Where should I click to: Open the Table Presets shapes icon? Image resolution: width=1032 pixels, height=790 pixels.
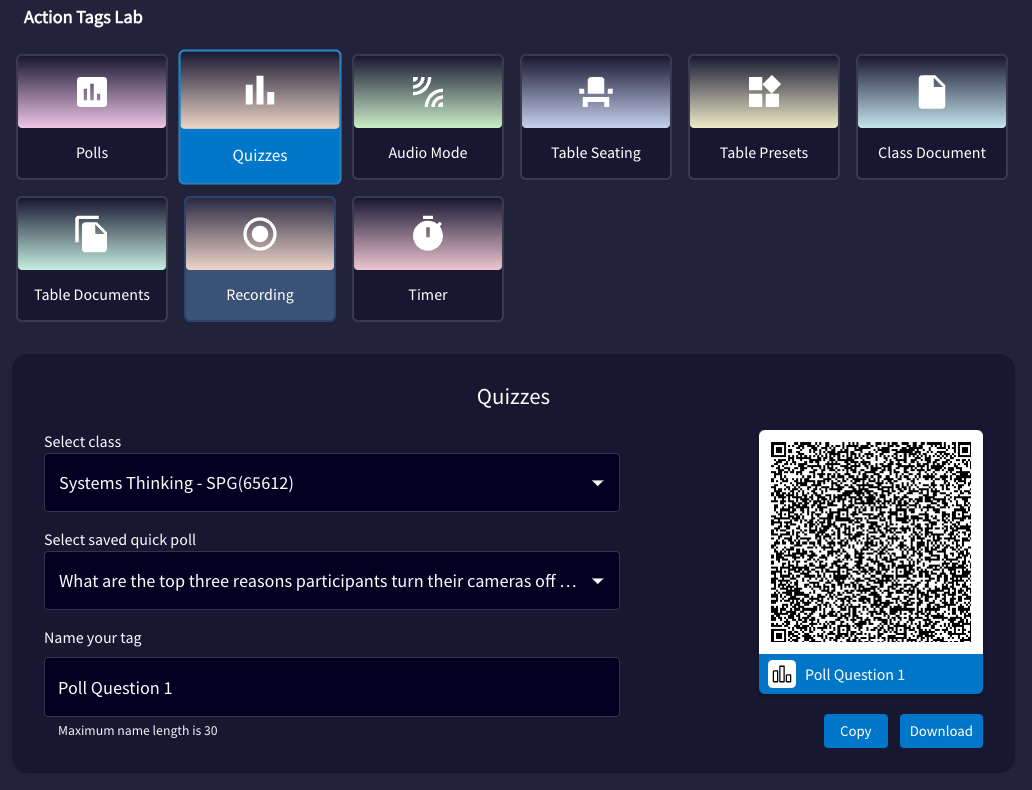tap(764, 92)
